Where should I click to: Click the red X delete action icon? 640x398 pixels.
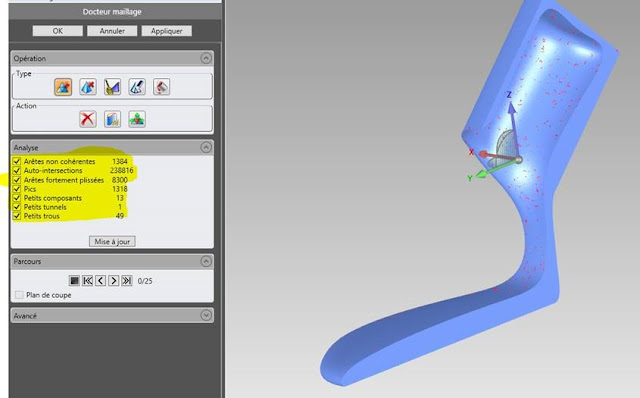pos(88,119)
